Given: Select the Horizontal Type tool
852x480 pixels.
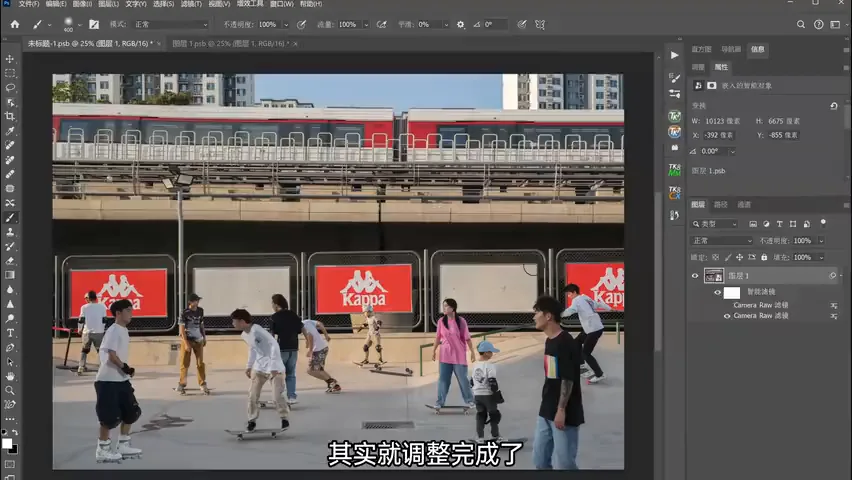Looking at the screenshot, I should coord(10,333).
